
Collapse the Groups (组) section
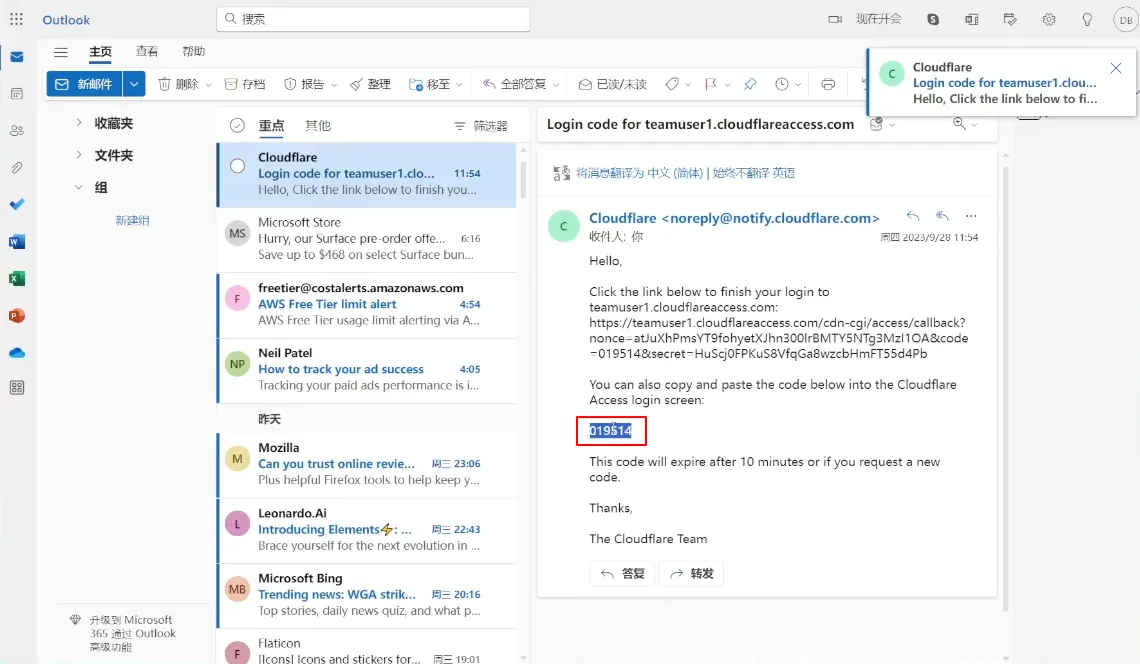(x=79, y=187)
